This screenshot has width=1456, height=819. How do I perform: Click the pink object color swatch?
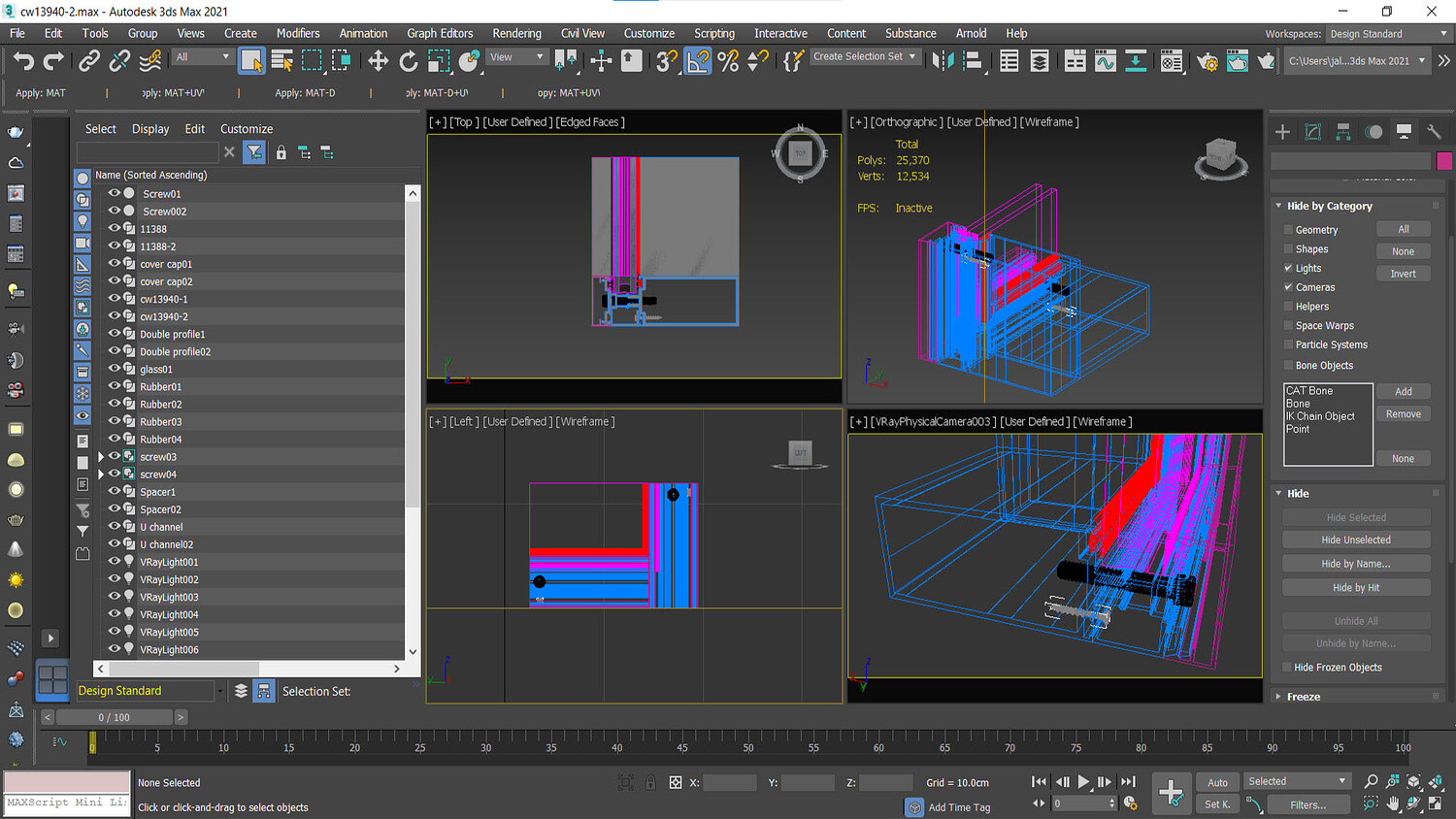1443,161
